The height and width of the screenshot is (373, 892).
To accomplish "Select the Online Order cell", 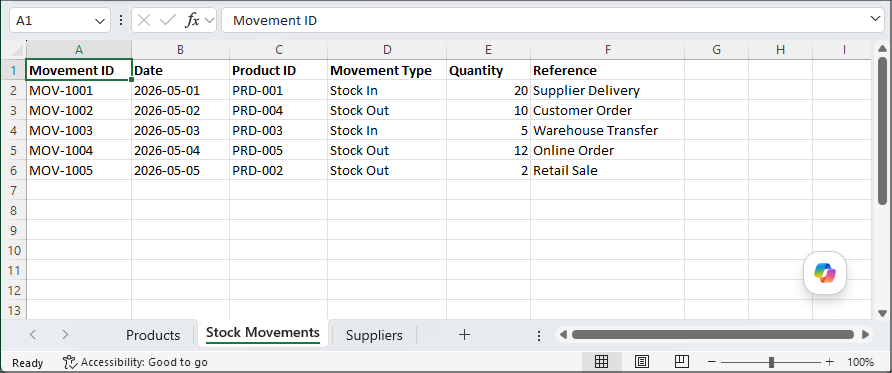I will click(x=608, y=151).
